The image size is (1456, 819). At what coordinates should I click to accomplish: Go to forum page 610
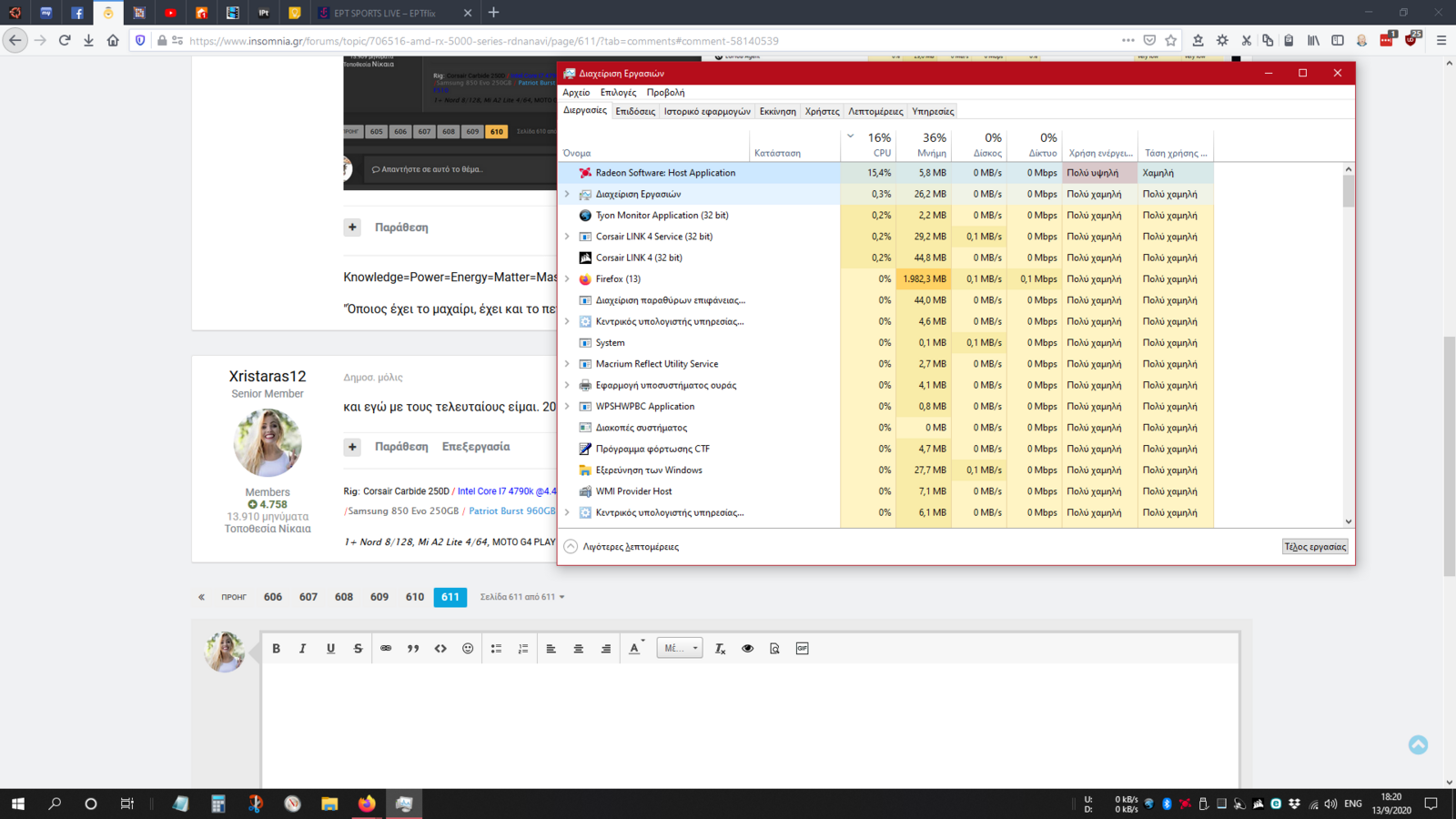[415, 597]
